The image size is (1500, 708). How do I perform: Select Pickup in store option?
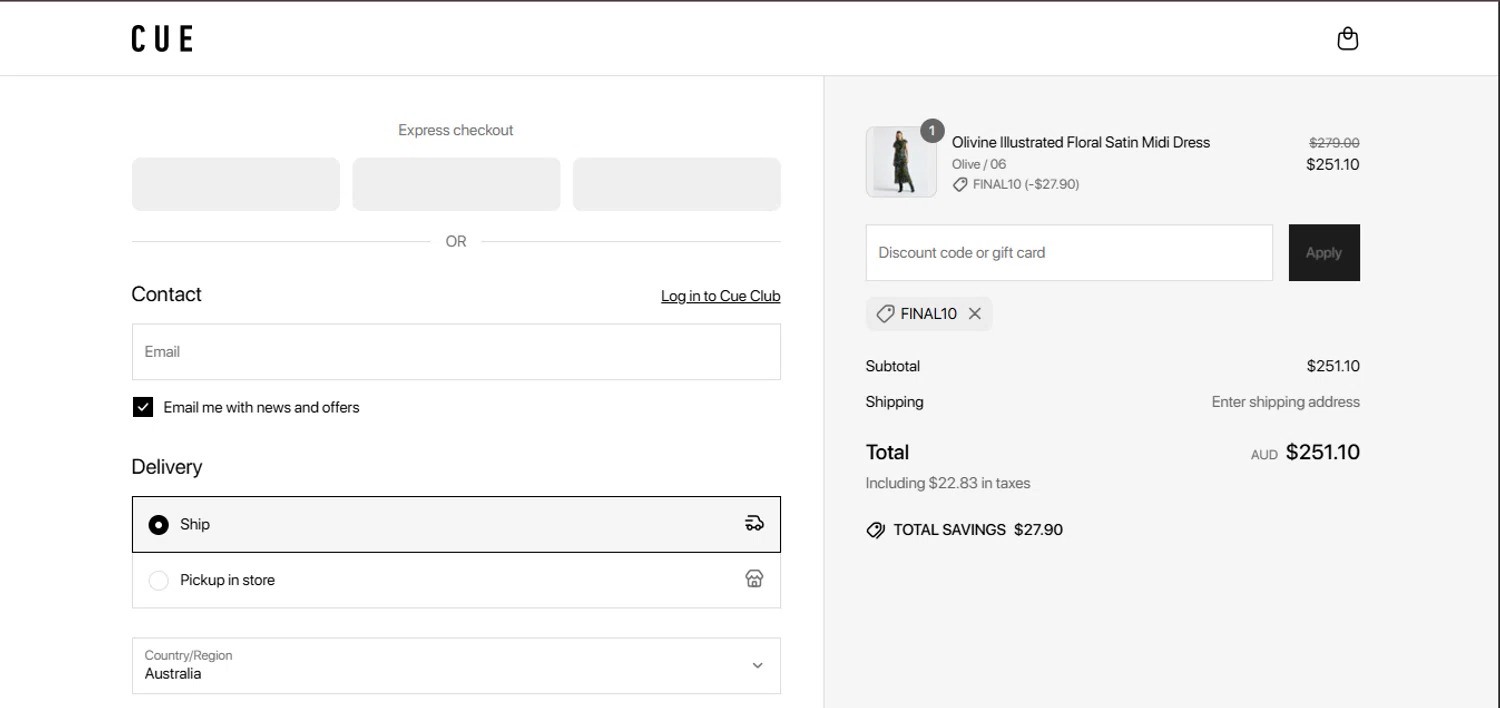(x=456, y=580)
